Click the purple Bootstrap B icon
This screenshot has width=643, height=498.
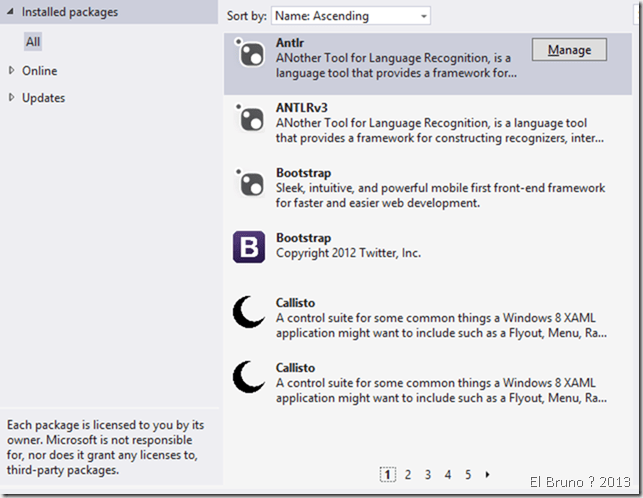248,246
